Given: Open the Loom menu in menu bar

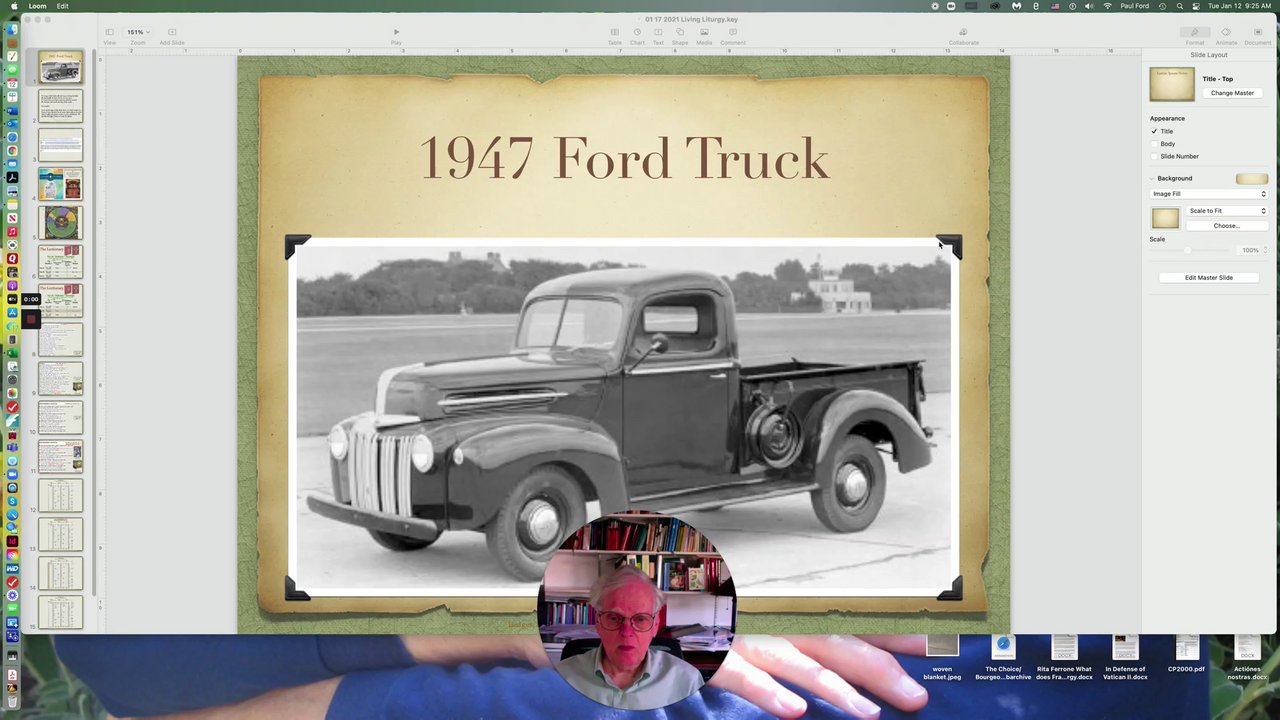Looking at the screenshot, I should click(37, 6).
